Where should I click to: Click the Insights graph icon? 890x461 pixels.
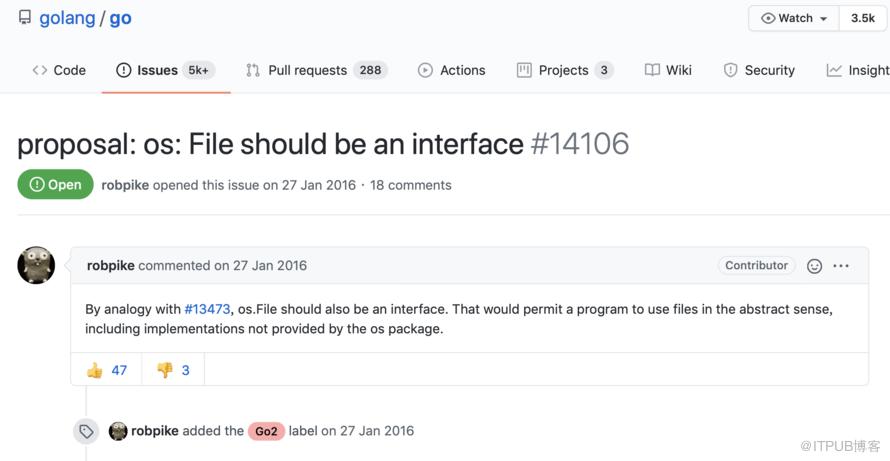tap(834, 70)
